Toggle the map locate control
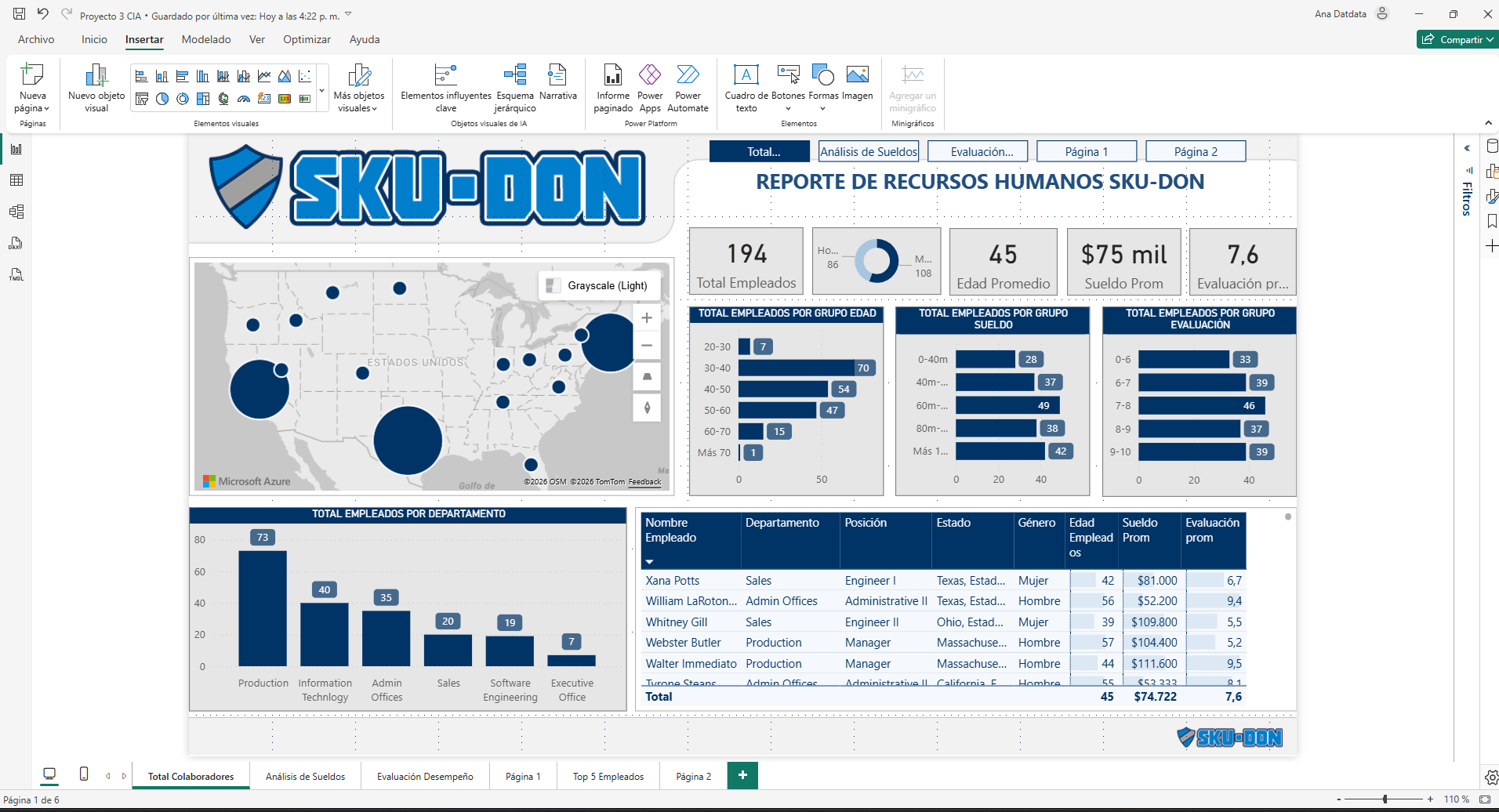The height and width of the screenshot is (812, 1499). click(647, 408)
